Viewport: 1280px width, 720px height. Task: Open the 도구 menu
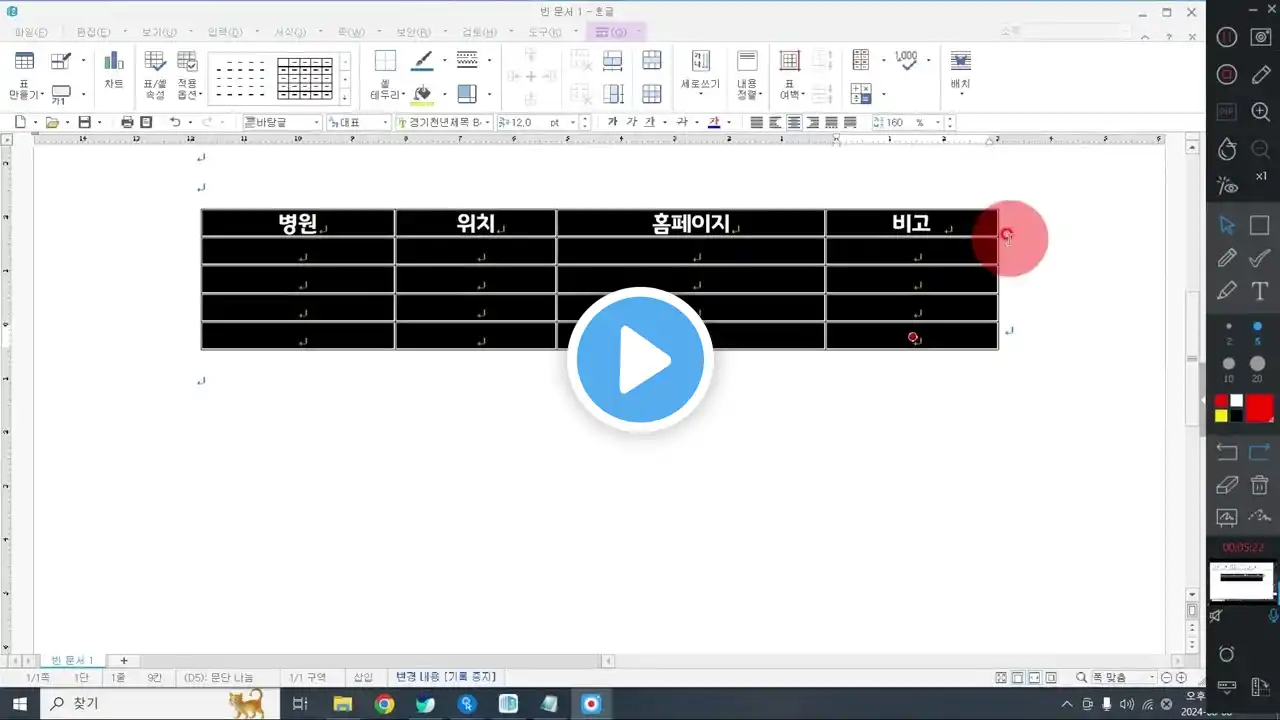(545, 32)
